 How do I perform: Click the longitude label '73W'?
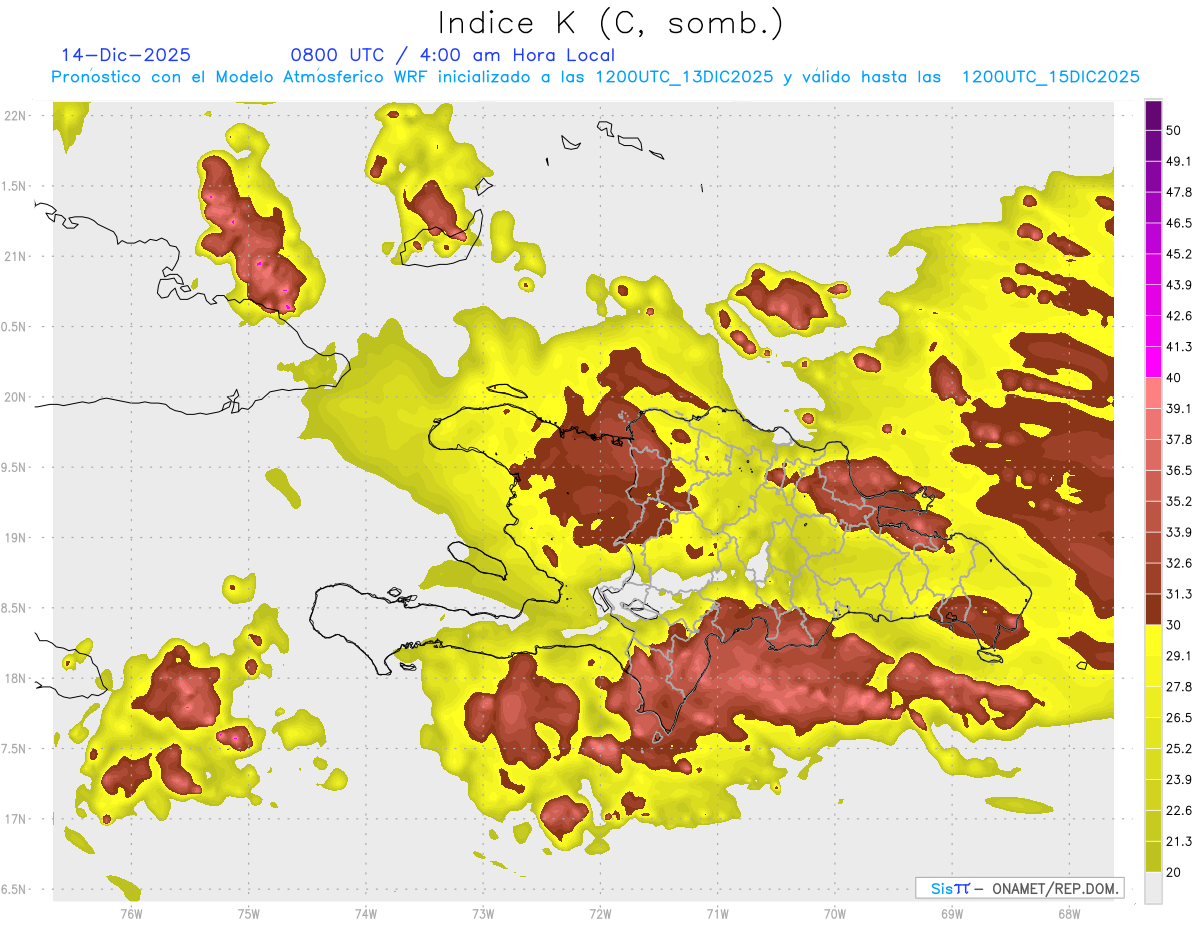pyautogui.click(x=483, y=914)
